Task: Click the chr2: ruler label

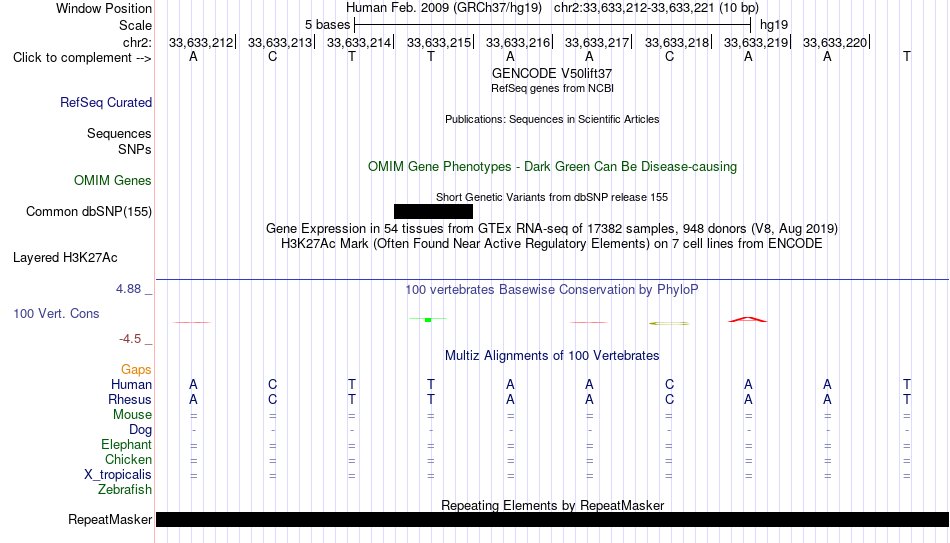Action: 137,42
